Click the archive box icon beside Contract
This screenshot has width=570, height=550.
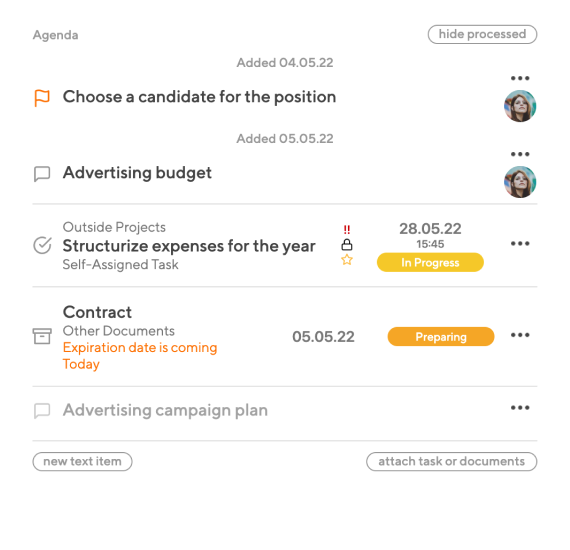(42, 336)
